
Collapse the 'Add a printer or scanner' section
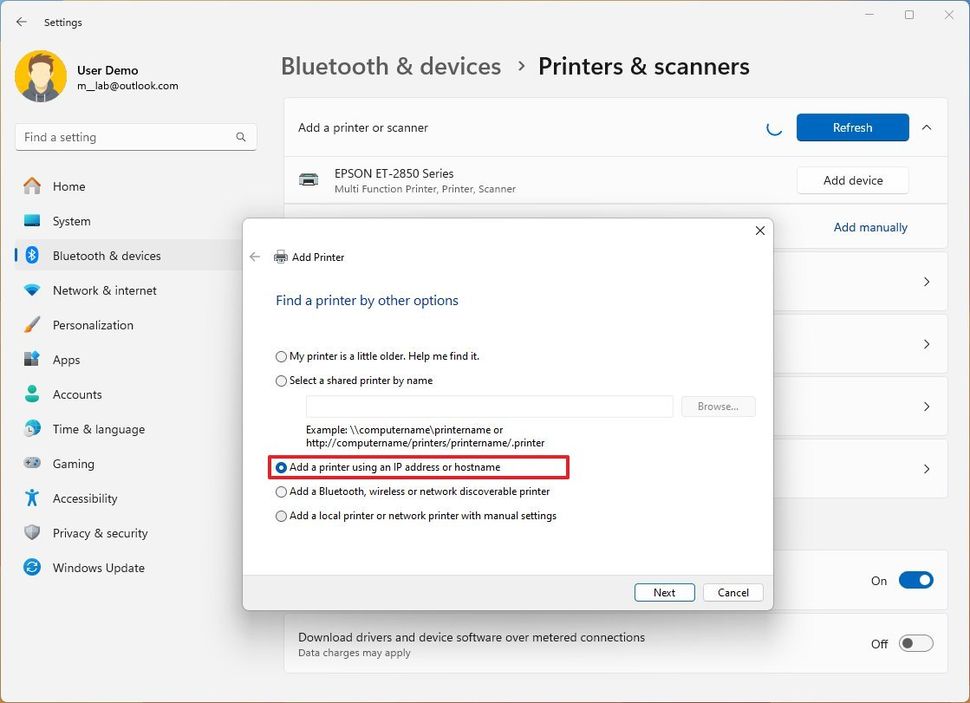tap(926, 128)
